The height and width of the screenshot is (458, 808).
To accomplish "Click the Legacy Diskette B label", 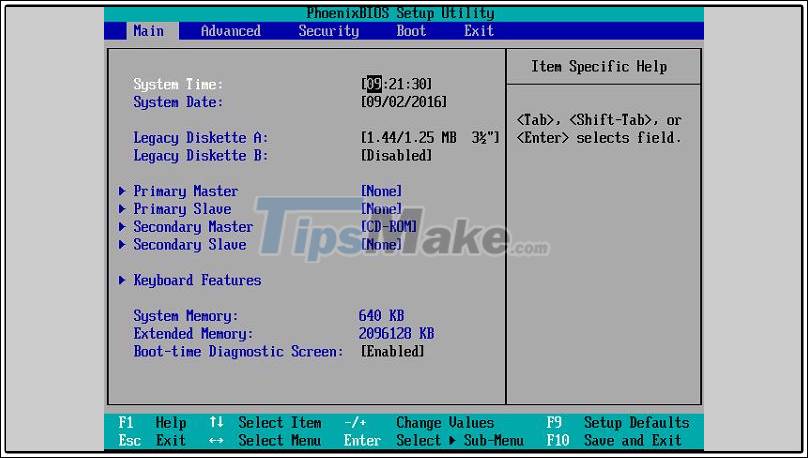I will [x=201, y=155].
